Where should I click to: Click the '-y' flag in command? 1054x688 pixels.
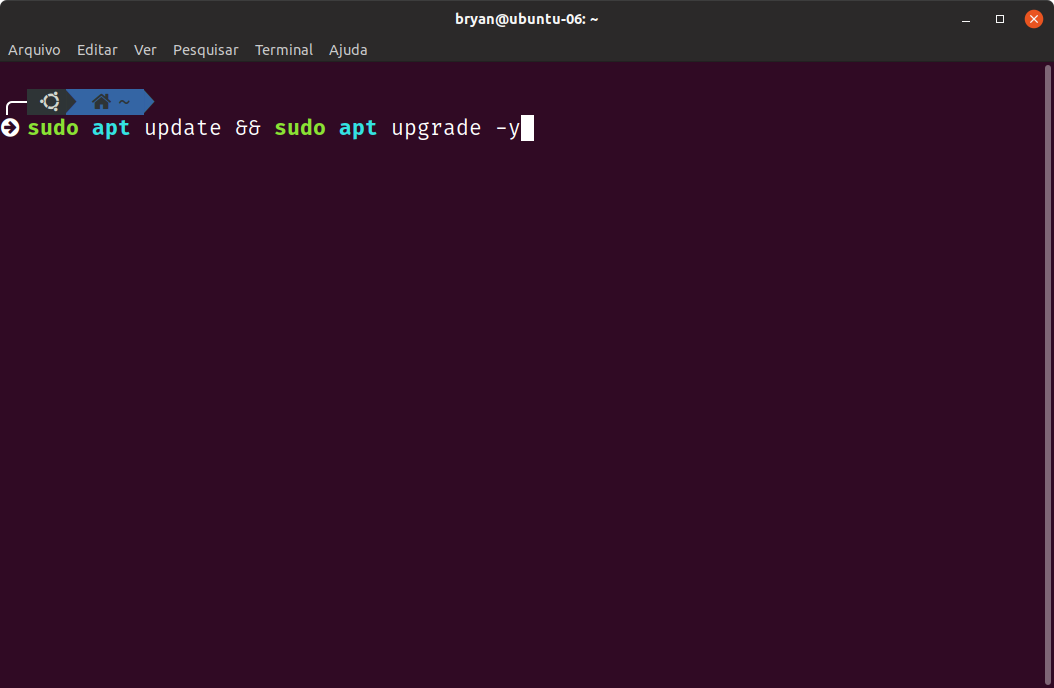click(508, 128)
